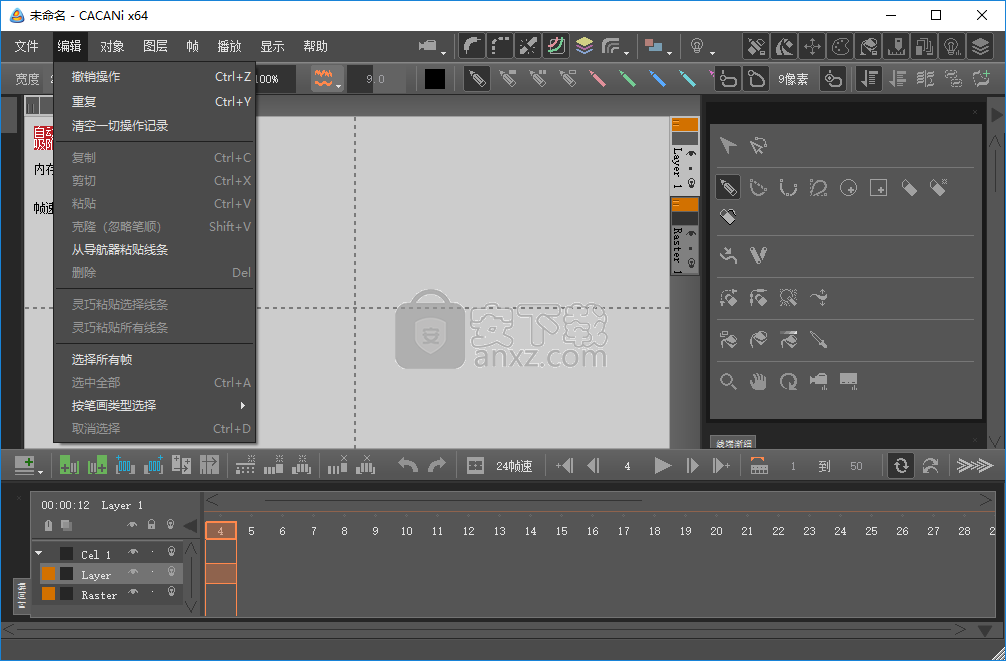Toggle onion skin bulb for Layer row

pos(171,572)
